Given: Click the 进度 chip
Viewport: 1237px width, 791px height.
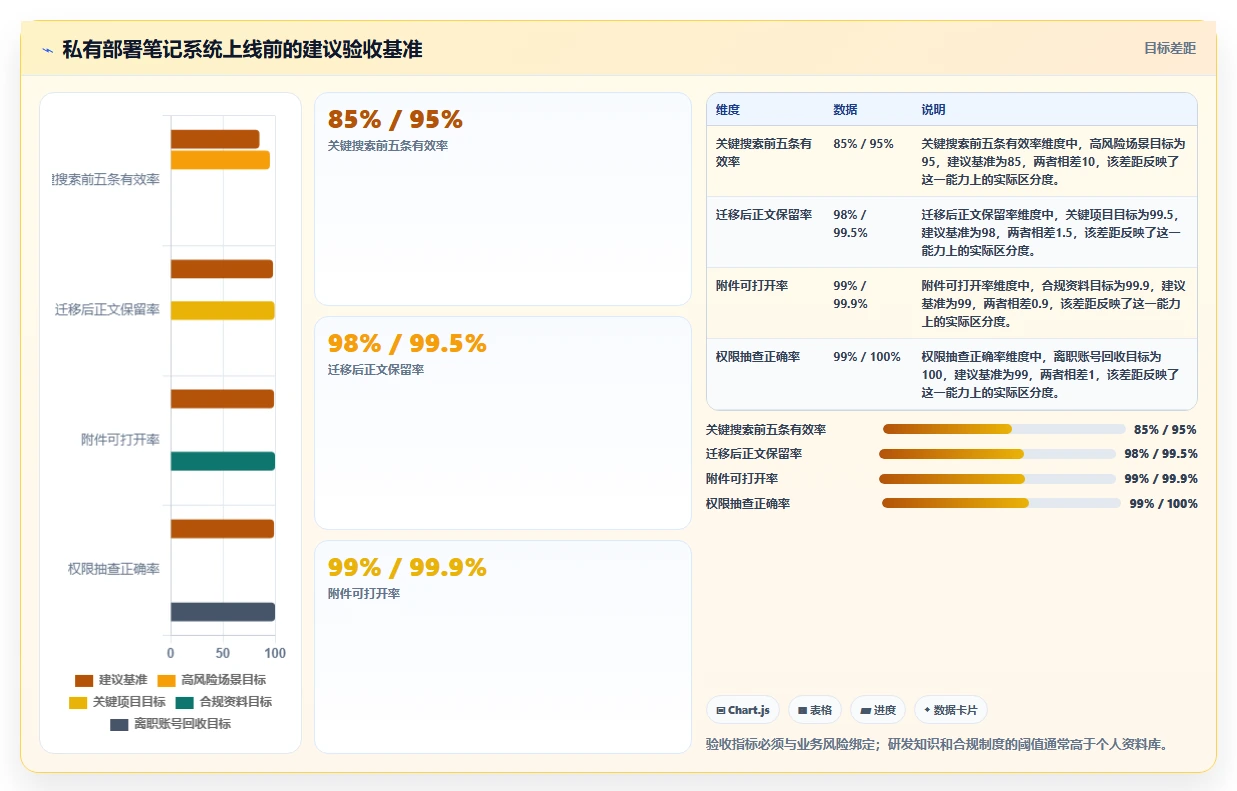Looking at the screenshot, I should point(878,710).
